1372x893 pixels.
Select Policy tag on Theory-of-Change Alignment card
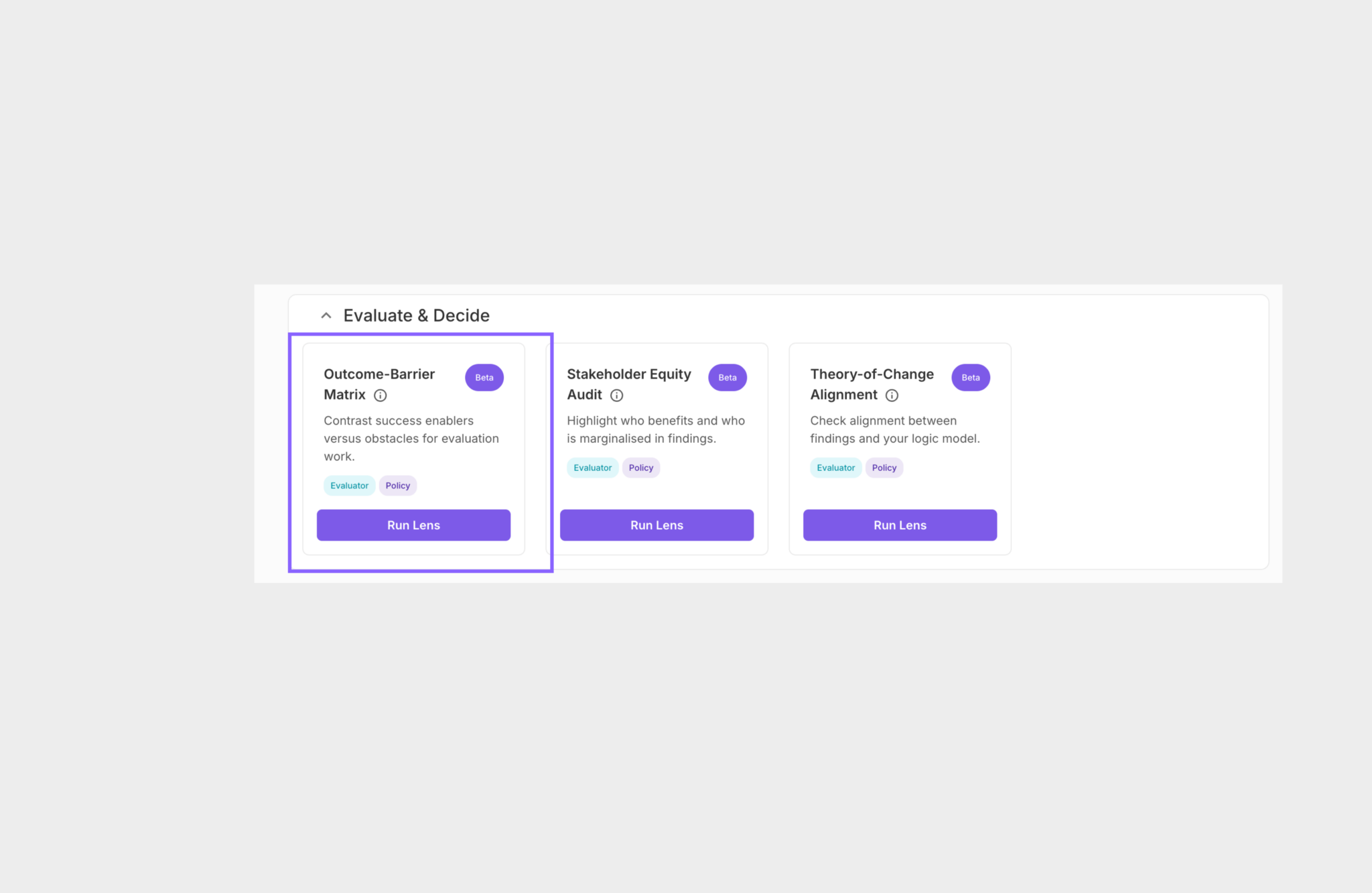(x=884, y=468)
